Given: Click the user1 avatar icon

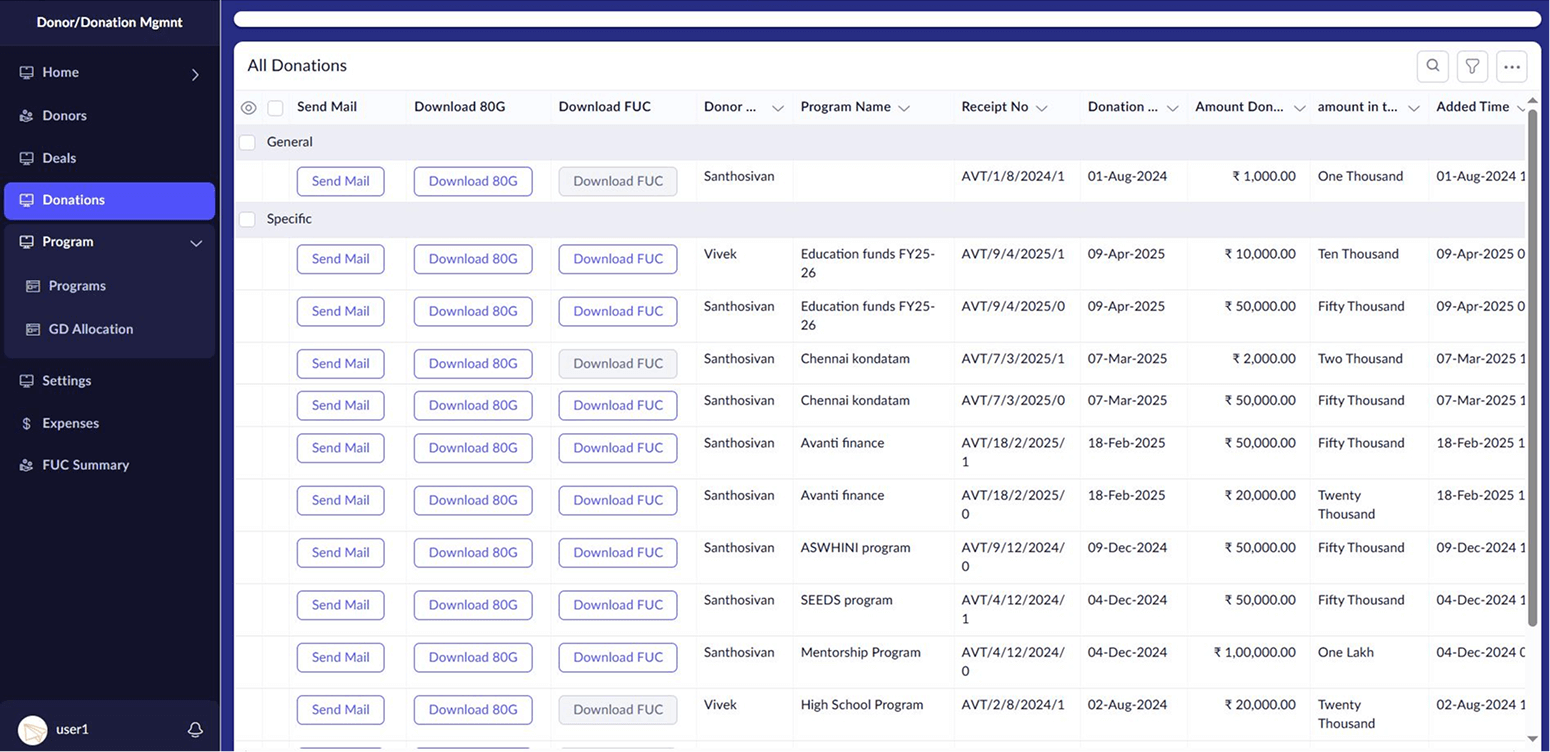Looking at the screenshot, I should [33, 730].
